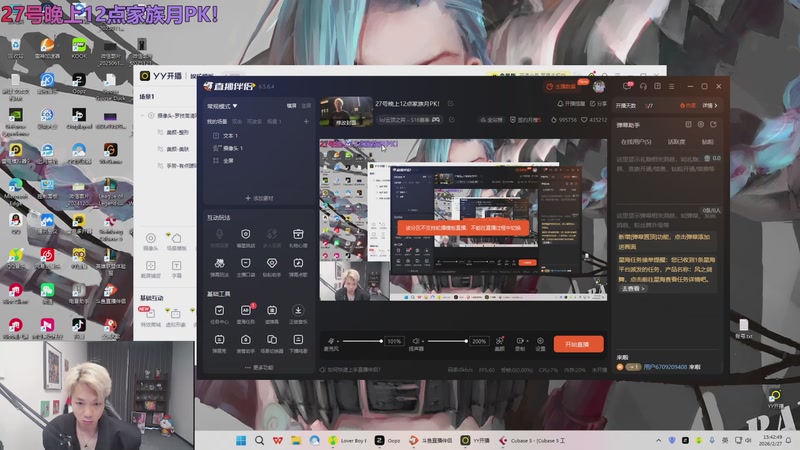This screenshot has width=800, height=450.
Task: Click the speaker 200% value field
Action: (x=479, y=341)
